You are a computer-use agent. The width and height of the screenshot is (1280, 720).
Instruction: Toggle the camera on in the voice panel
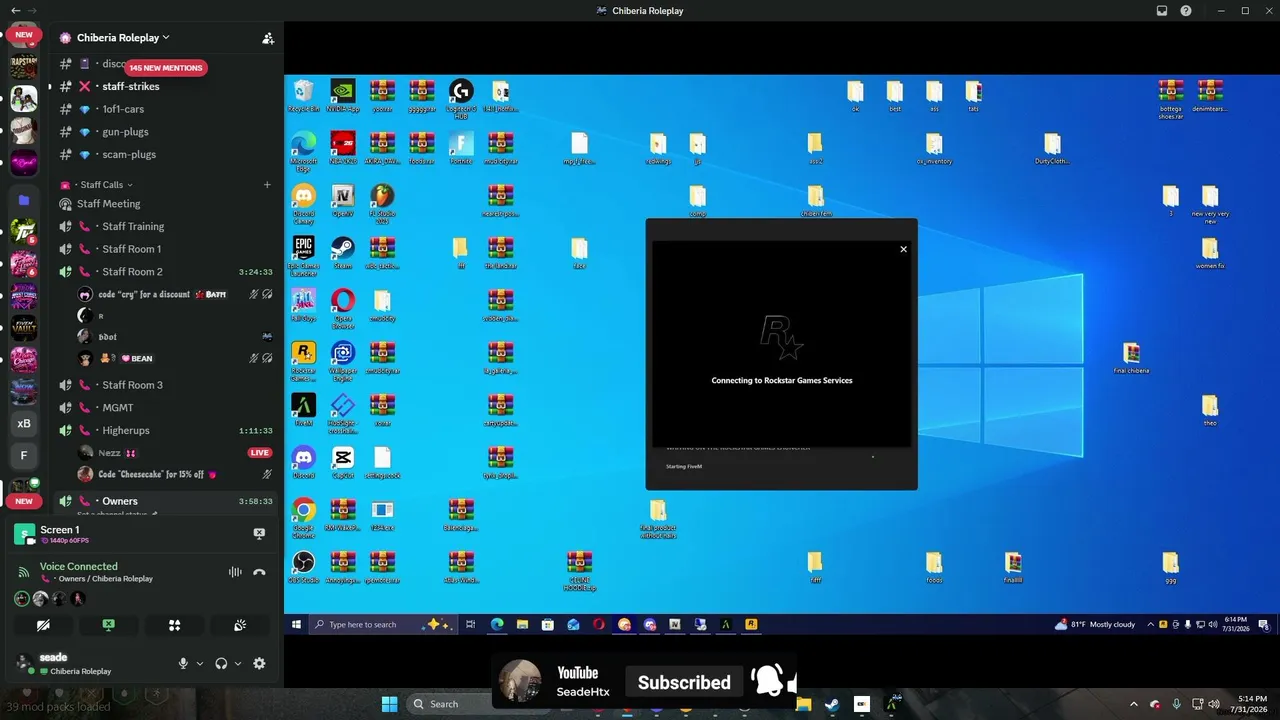(x=43, y=625)
